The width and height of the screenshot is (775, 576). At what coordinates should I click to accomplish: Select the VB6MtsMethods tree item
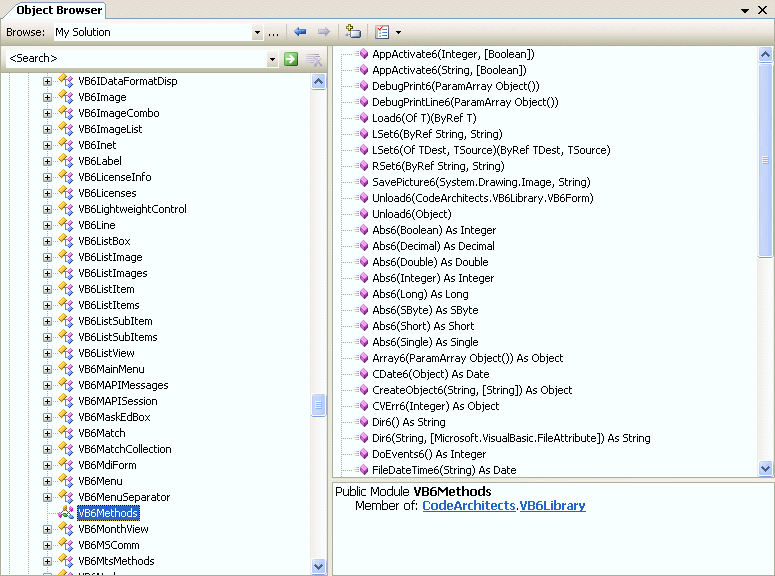(x=116, y=561)
